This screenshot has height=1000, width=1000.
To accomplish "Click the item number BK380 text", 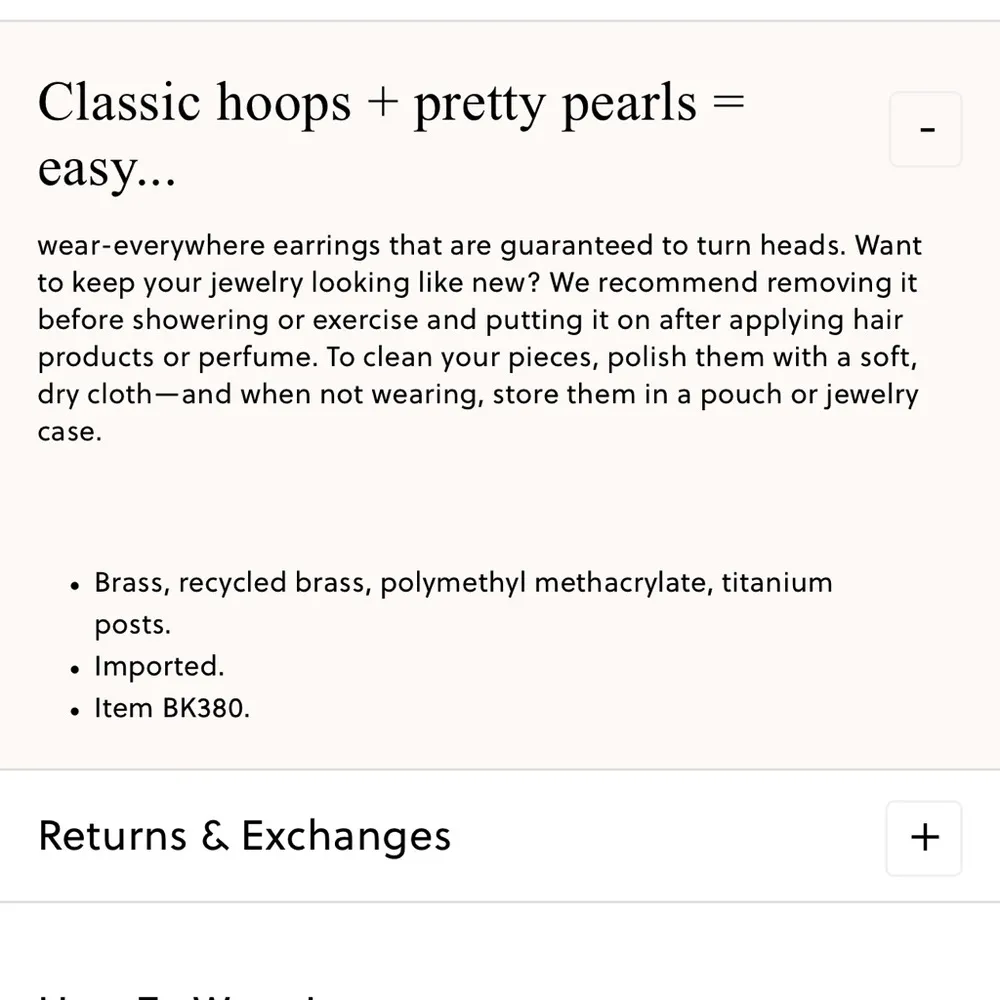I will (x=171, y=708).
